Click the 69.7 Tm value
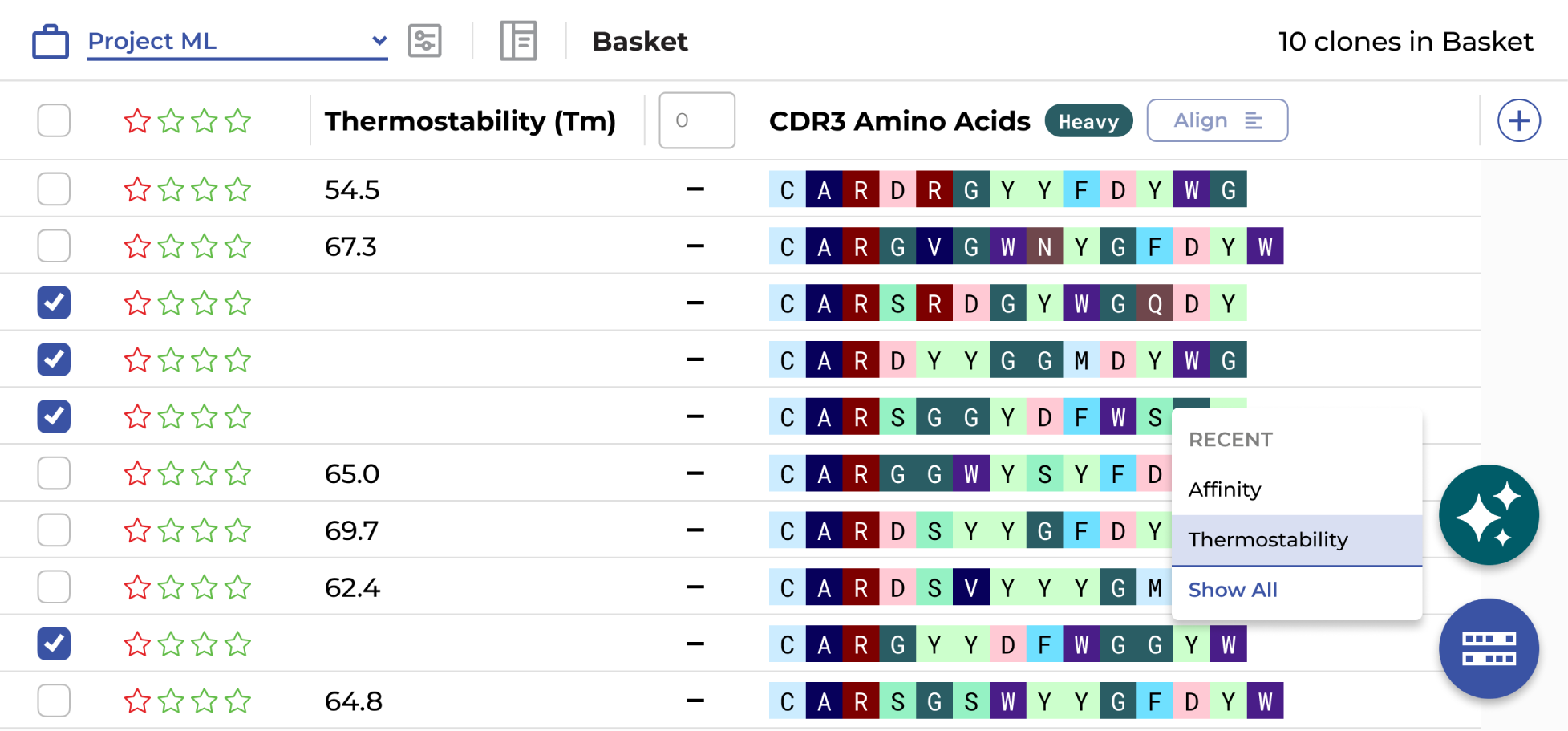 pos(351,530)
